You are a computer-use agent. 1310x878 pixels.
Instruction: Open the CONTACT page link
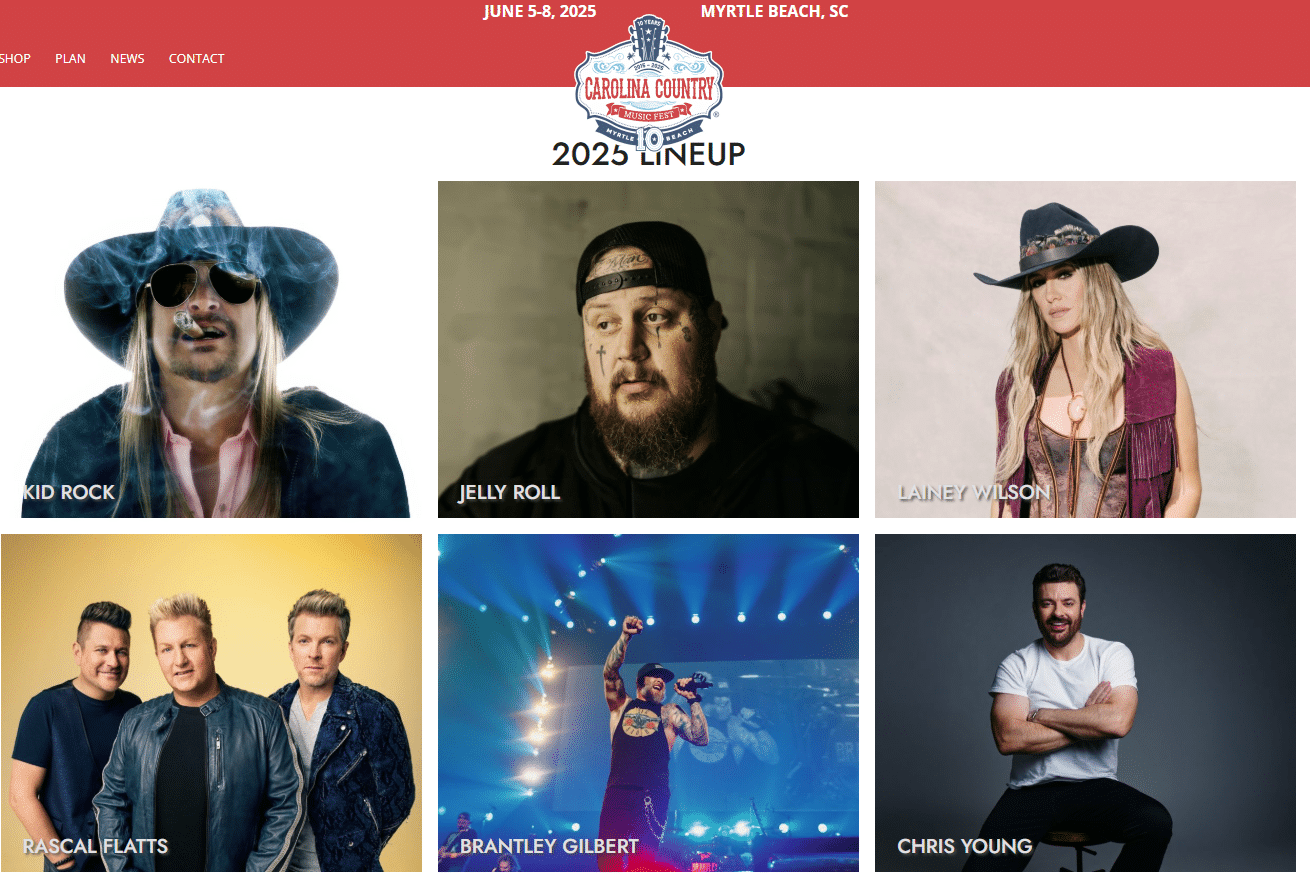point(196,59)
